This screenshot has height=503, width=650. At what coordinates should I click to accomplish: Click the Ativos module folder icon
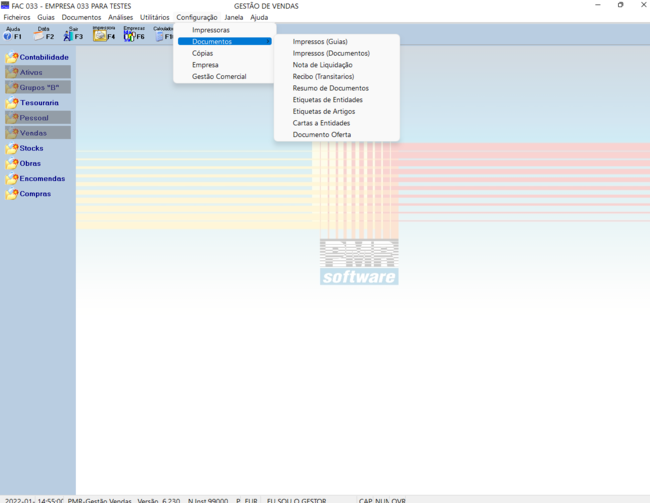click(x=12, y=72)
